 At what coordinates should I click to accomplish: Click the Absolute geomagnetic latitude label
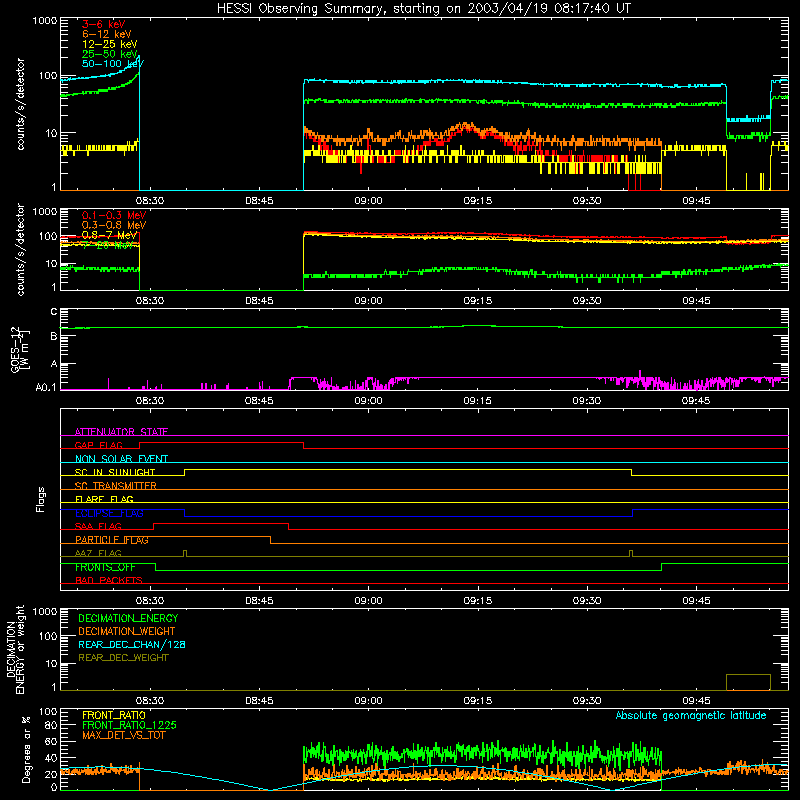[691, 716]
